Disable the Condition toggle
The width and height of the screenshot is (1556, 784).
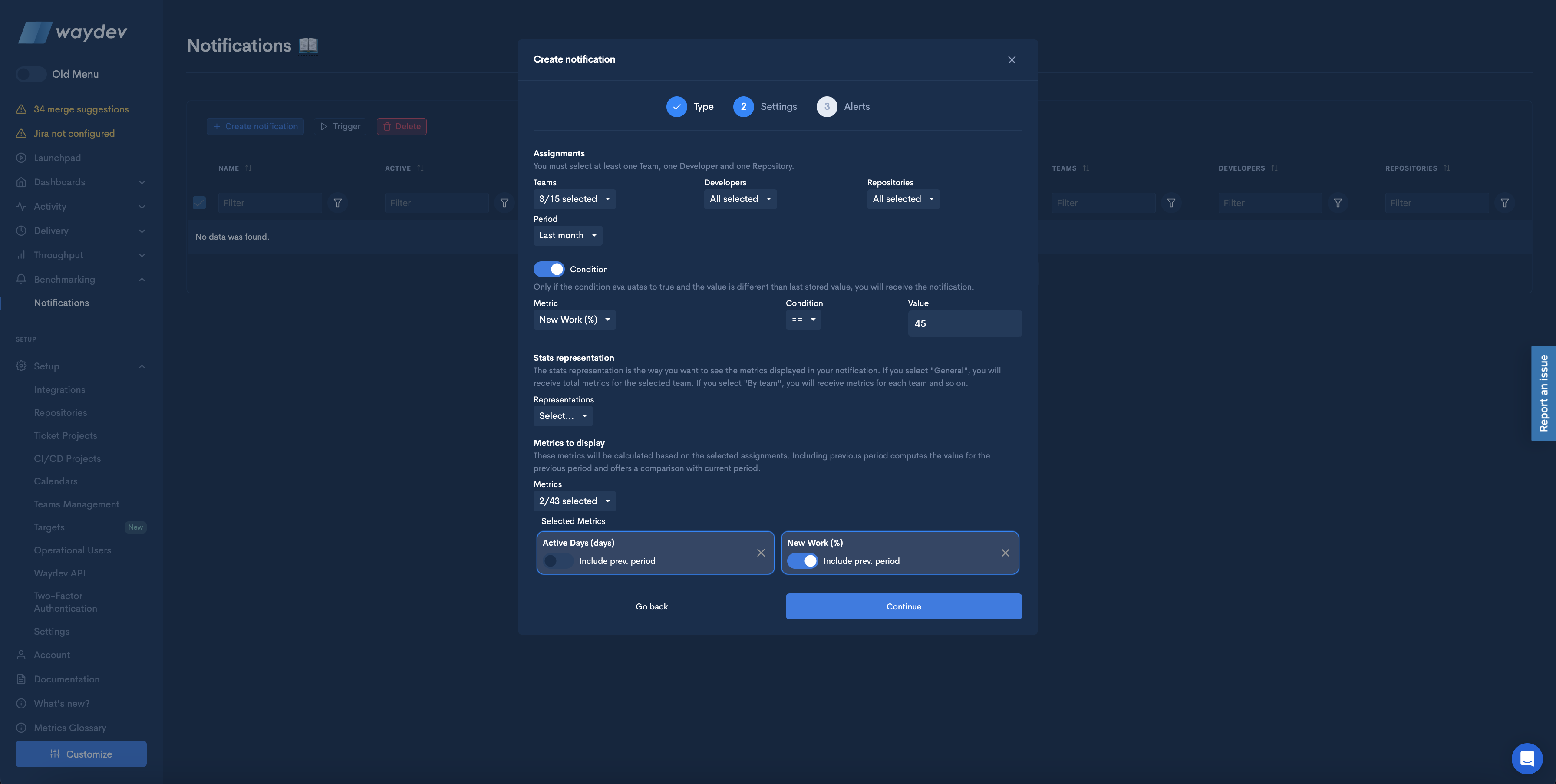[548, 270]
